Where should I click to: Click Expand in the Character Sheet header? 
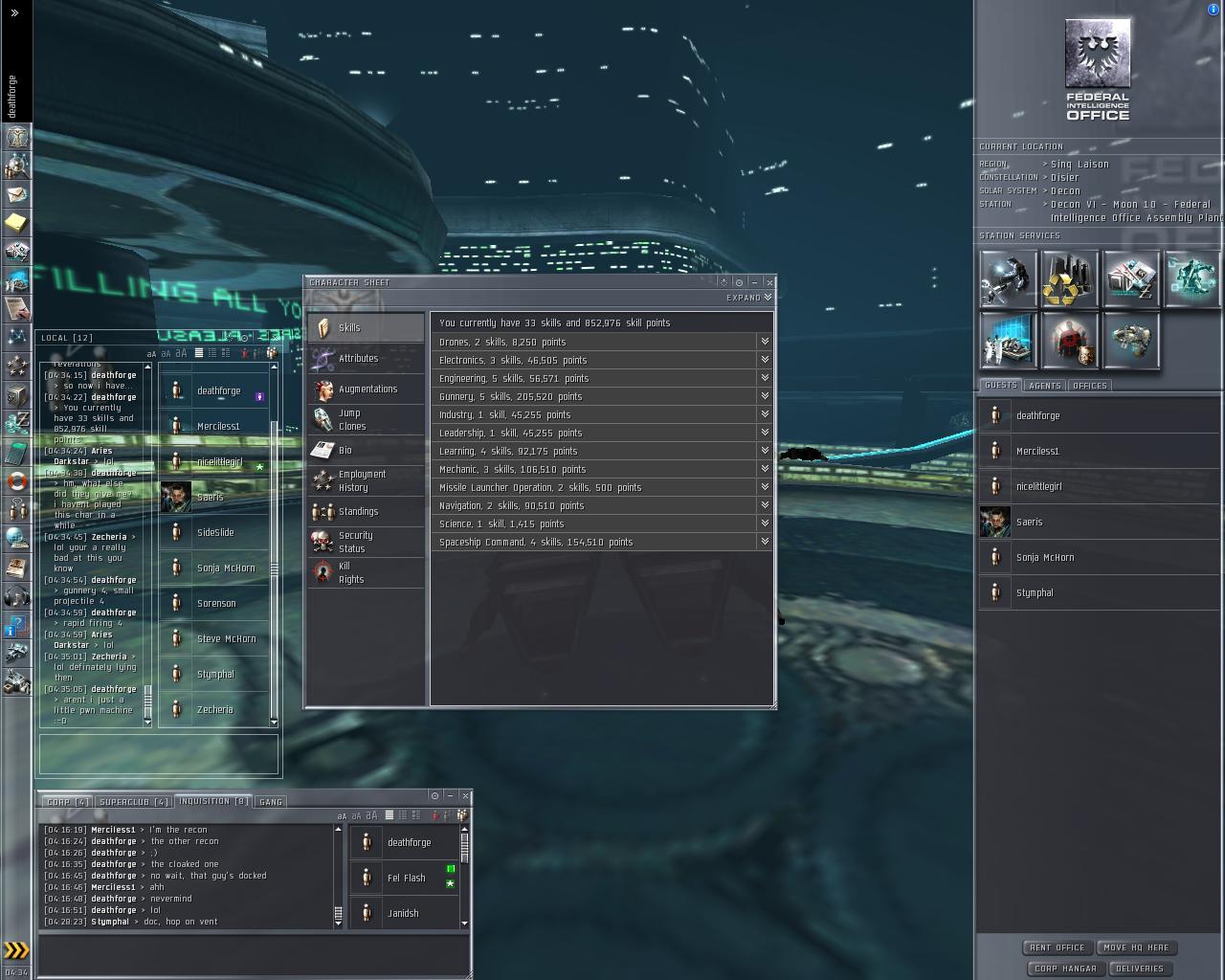[x=748, y=298]
